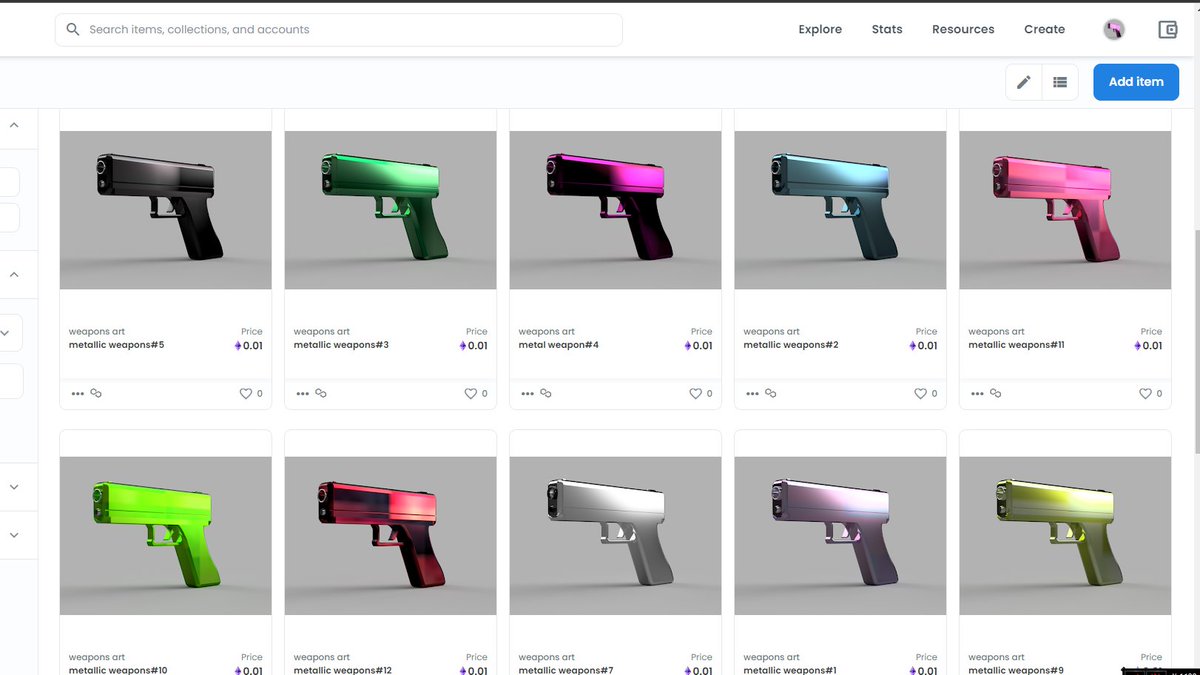
Task: Open metallic weapons#3 title link
Action: (341, 345)
